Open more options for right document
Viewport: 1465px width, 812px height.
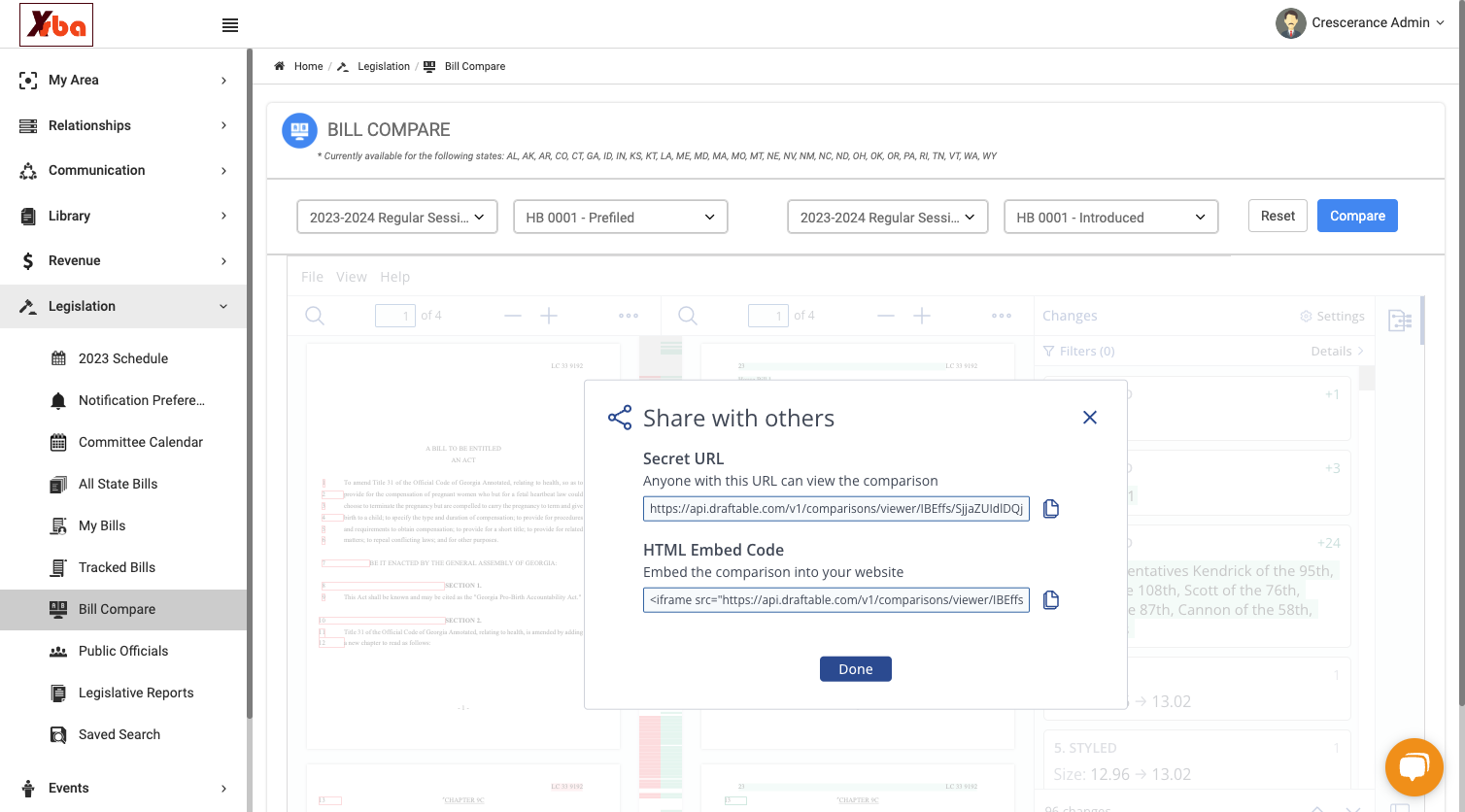point(1002,316)
